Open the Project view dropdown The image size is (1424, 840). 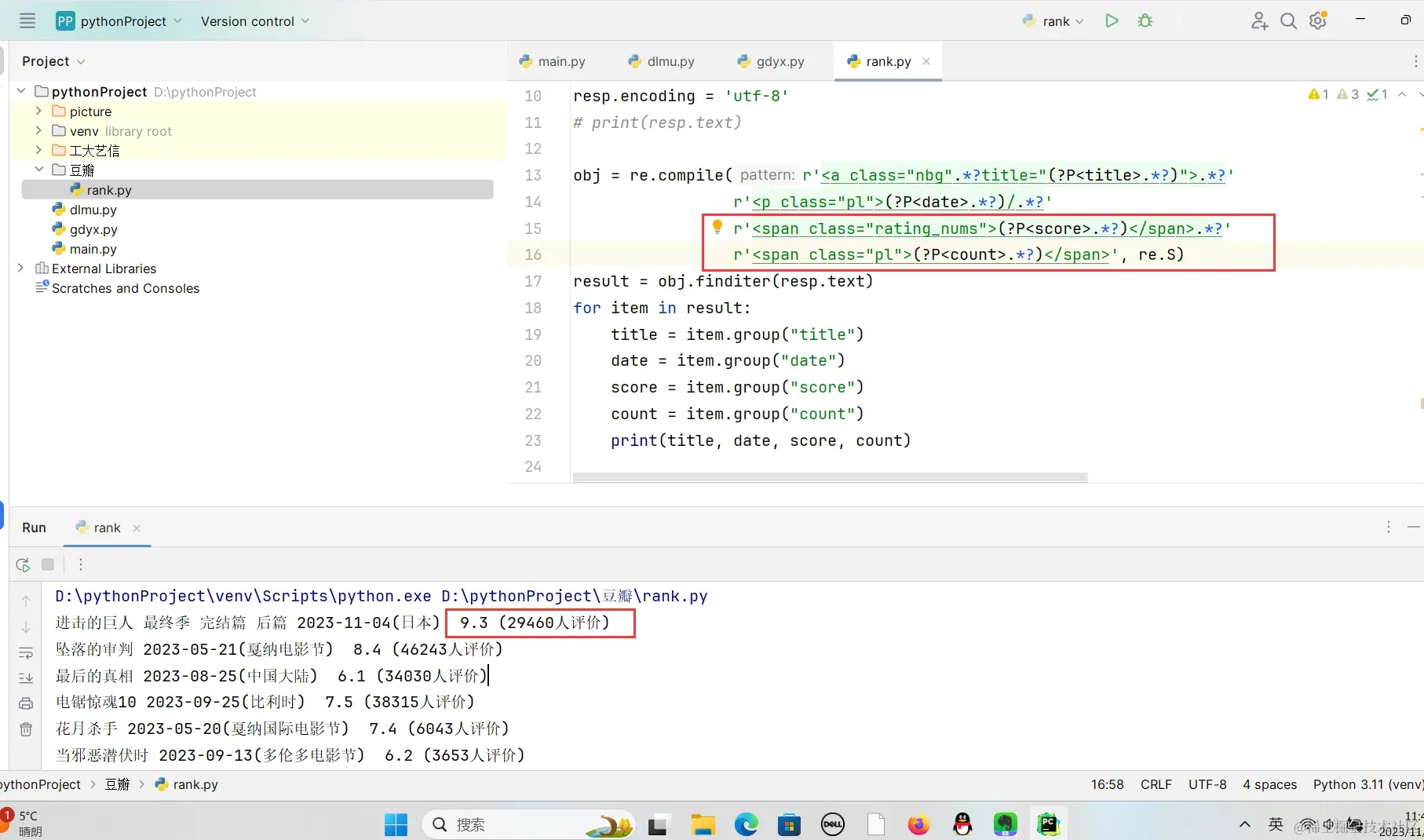(53, 61)
